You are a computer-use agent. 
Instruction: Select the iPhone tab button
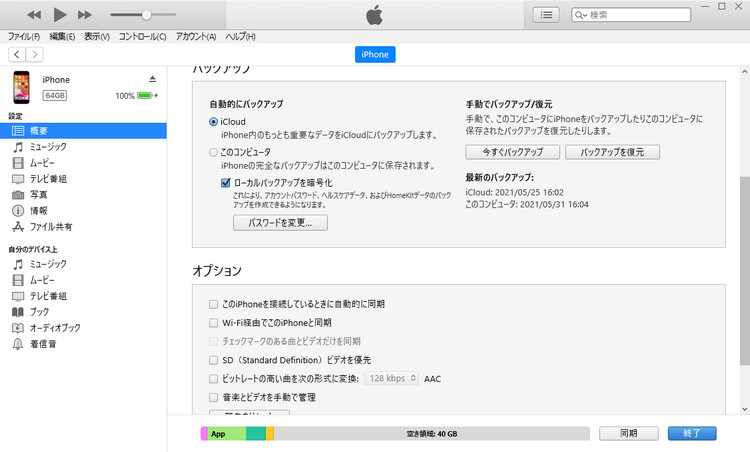tap(375, 55)
